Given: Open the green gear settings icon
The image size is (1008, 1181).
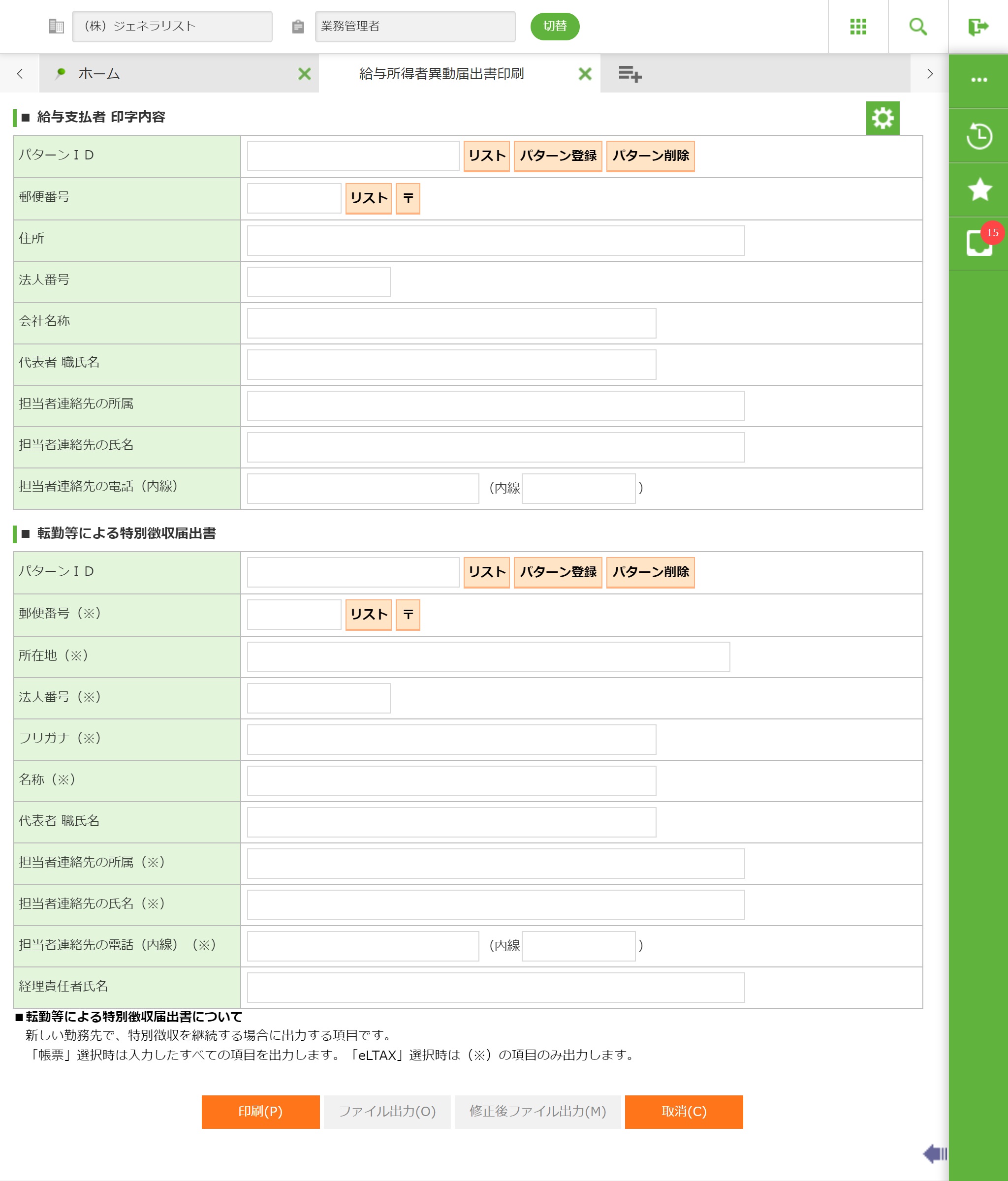Looking at the screenshot, I should (x=882, y=118).
